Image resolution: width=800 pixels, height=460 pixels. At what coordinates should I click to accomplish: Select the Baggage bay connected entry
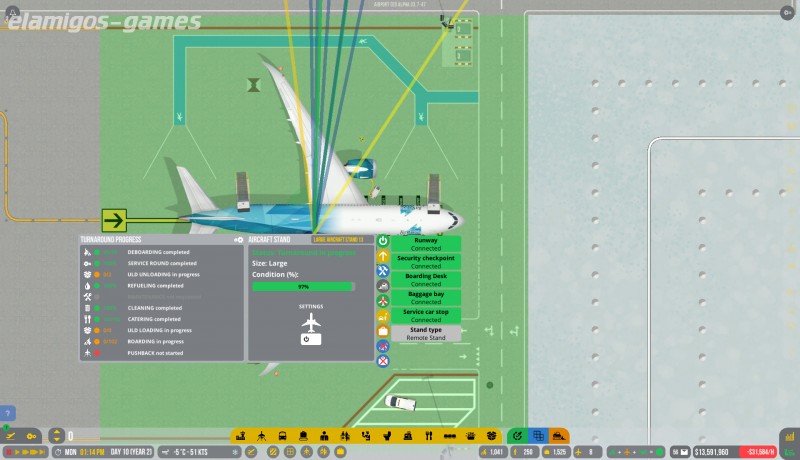pos(425,297)
